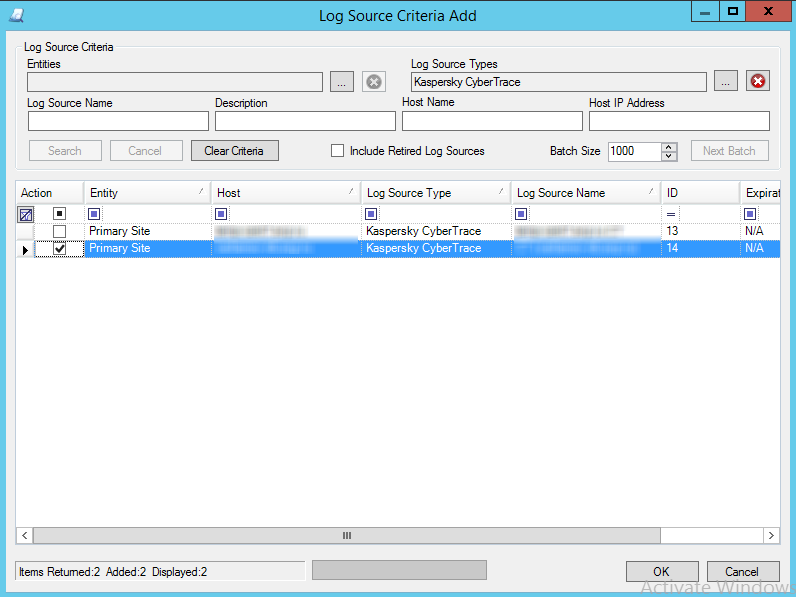Confirm the selection with OK

[x=662, y=571]
